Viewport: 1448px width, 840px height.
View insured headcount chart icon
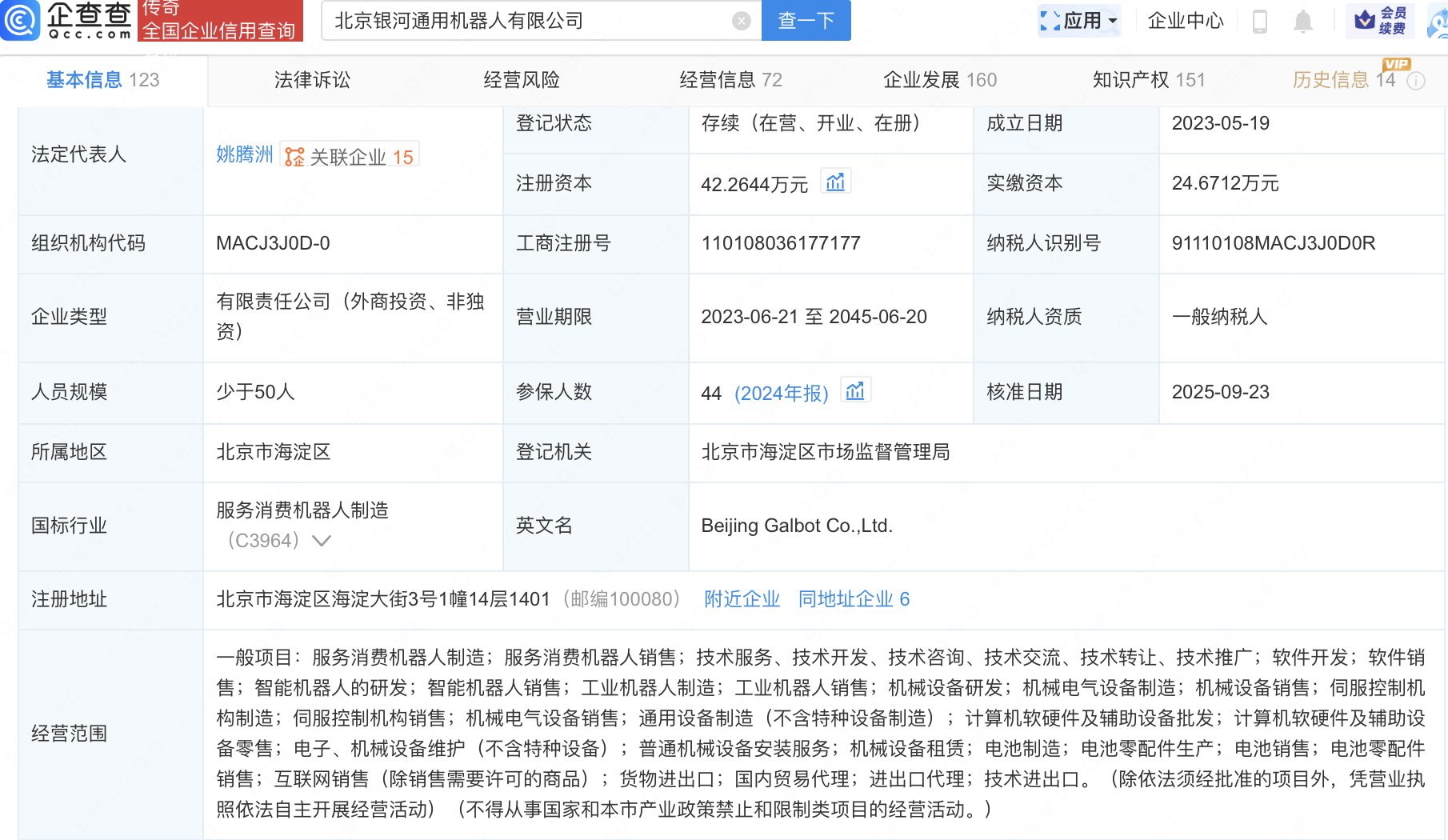coord(855,391)
